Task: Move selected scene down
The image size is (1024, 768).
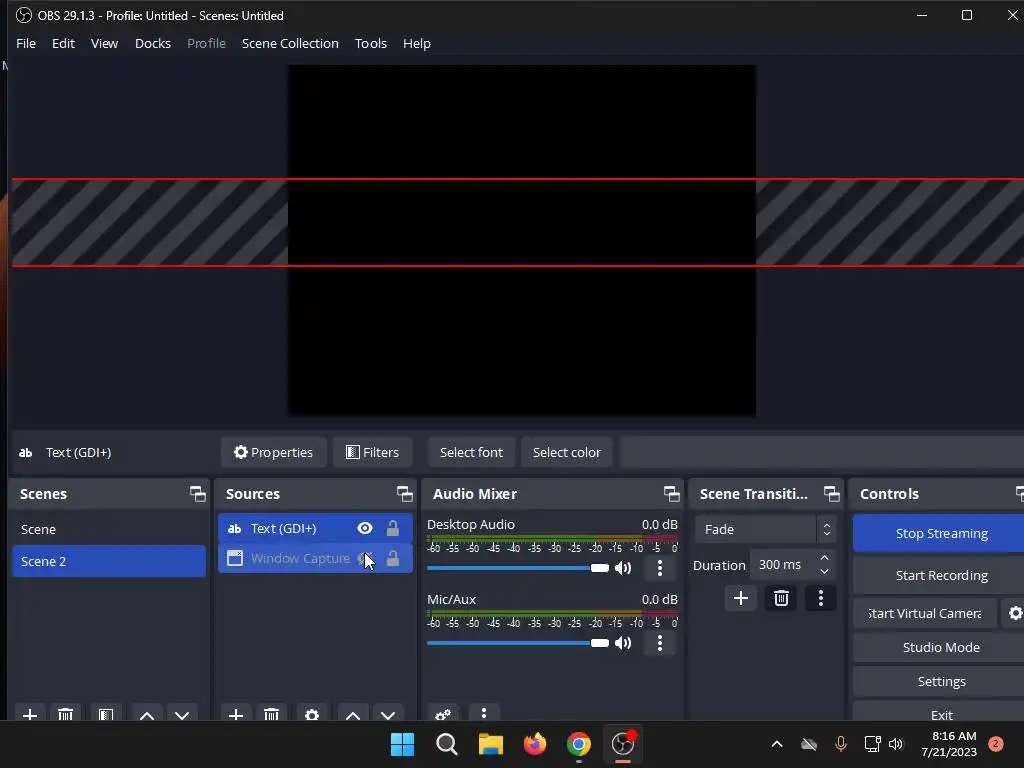Action: [182, 714]
